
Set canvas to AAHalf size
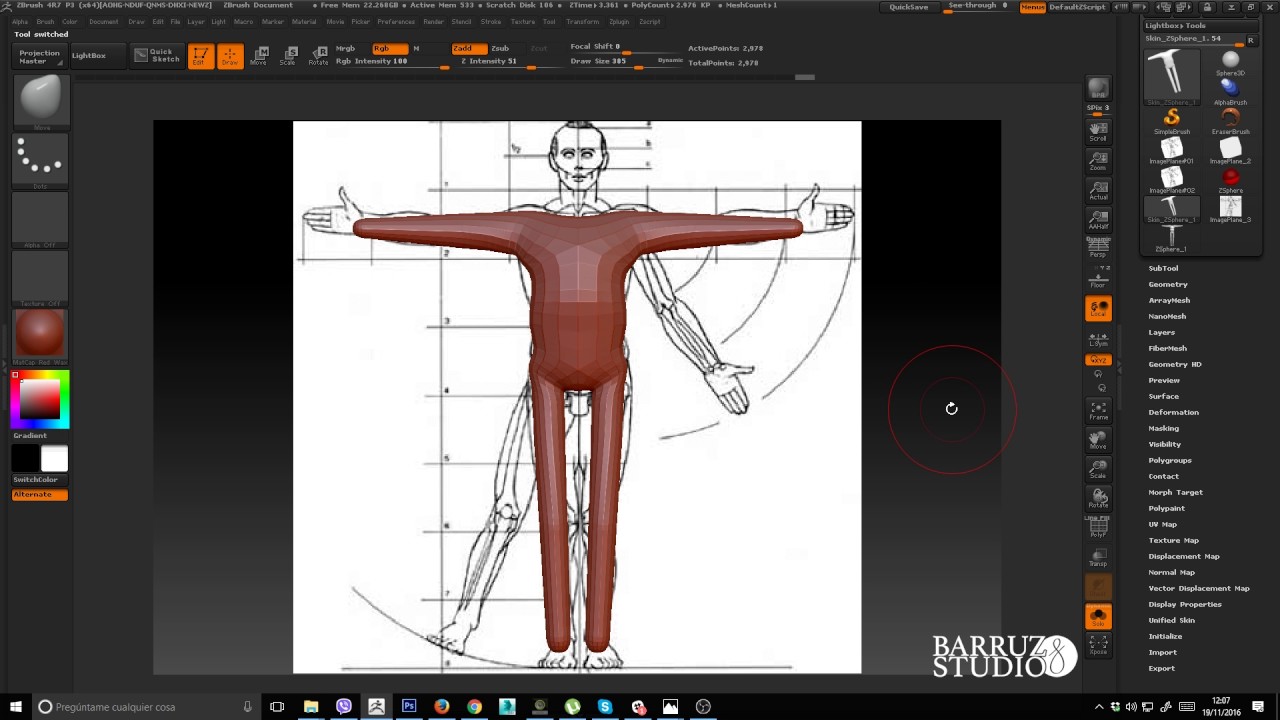click(1098, 219)
